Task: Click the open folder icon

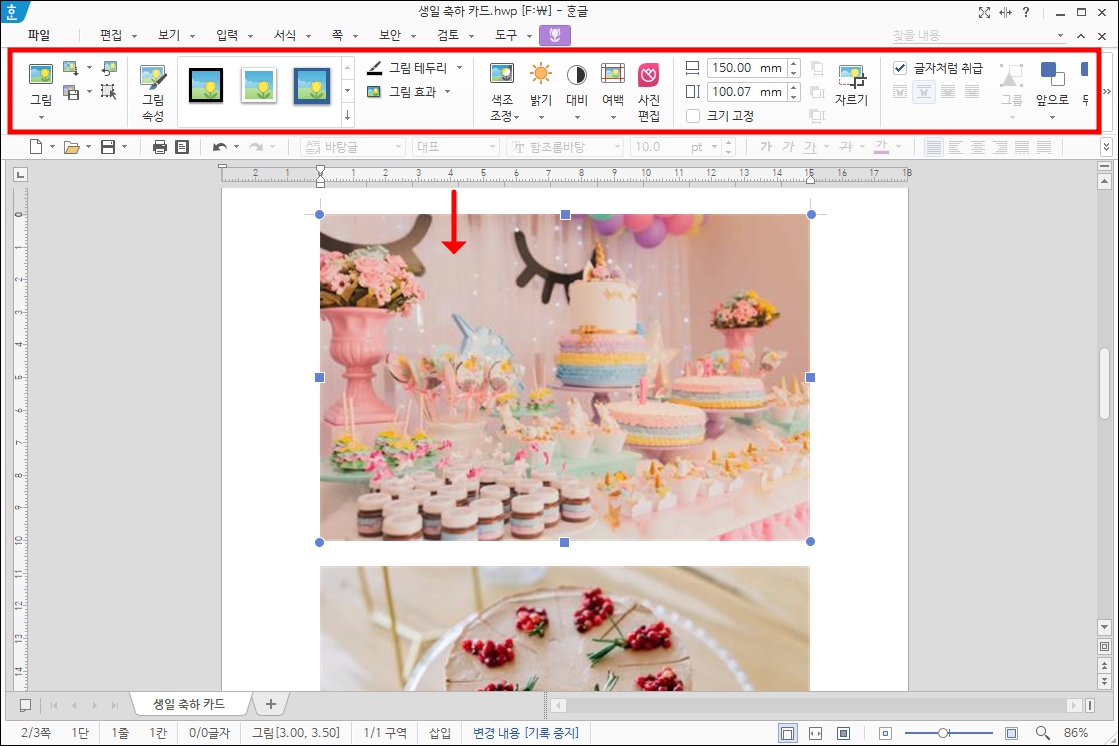Action: (x=71, y=147)
